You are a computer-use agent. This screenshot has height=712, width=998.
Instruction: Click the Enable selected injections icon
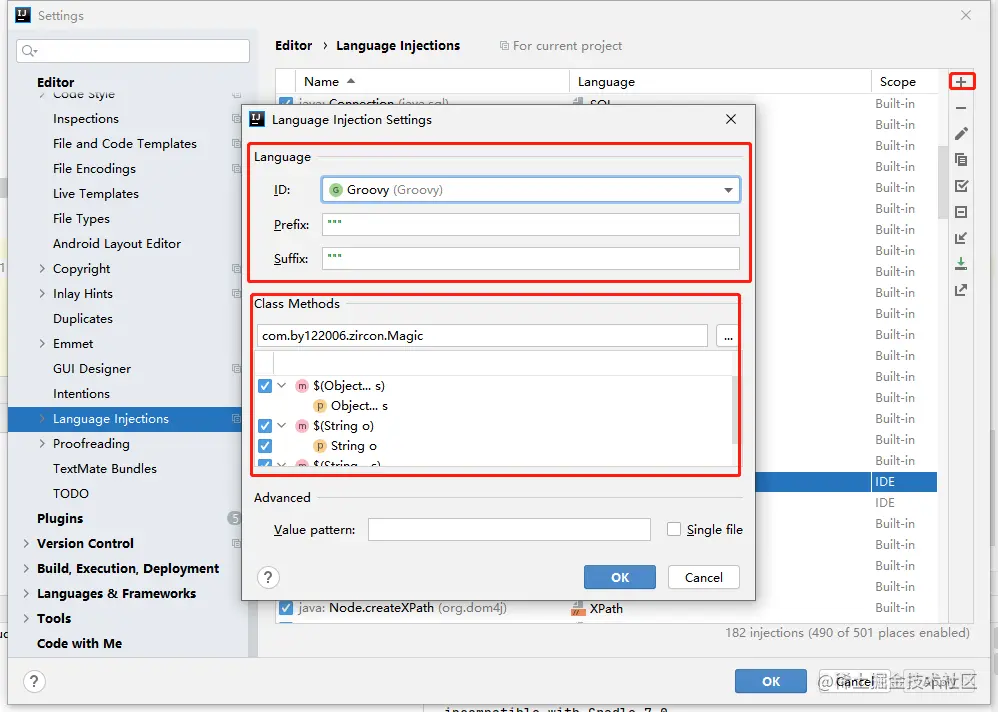(961, 186)
